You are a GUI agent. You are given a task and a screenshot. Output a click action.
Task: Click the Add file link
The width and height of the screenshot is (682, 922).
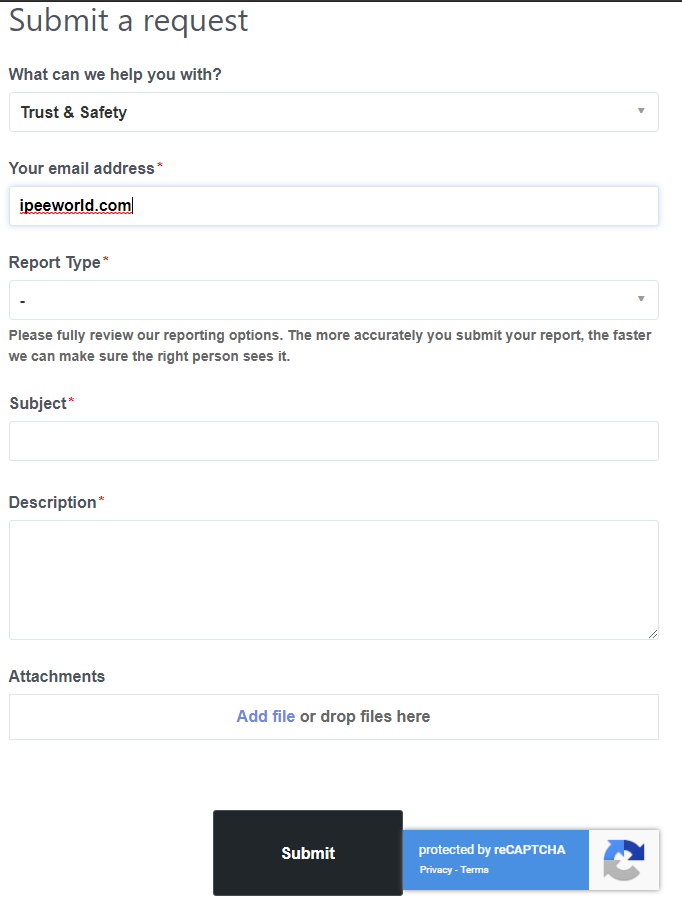pos(265,716)
